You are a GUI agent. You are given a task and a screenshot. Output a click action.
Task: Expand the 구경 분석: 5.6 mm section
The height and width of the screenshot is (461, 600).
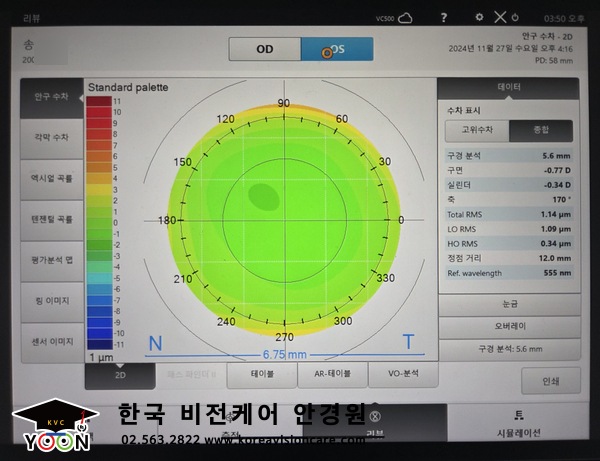509,350
